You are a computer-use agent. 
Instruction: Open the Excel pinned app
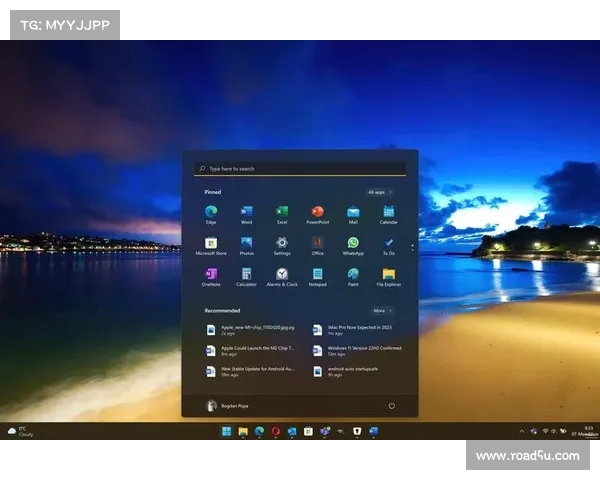click(282, 212)
